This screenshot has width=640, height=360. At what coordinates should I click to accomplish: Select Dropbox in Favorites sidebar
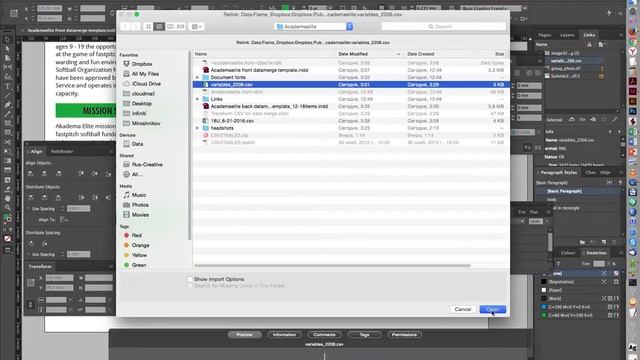142,64
